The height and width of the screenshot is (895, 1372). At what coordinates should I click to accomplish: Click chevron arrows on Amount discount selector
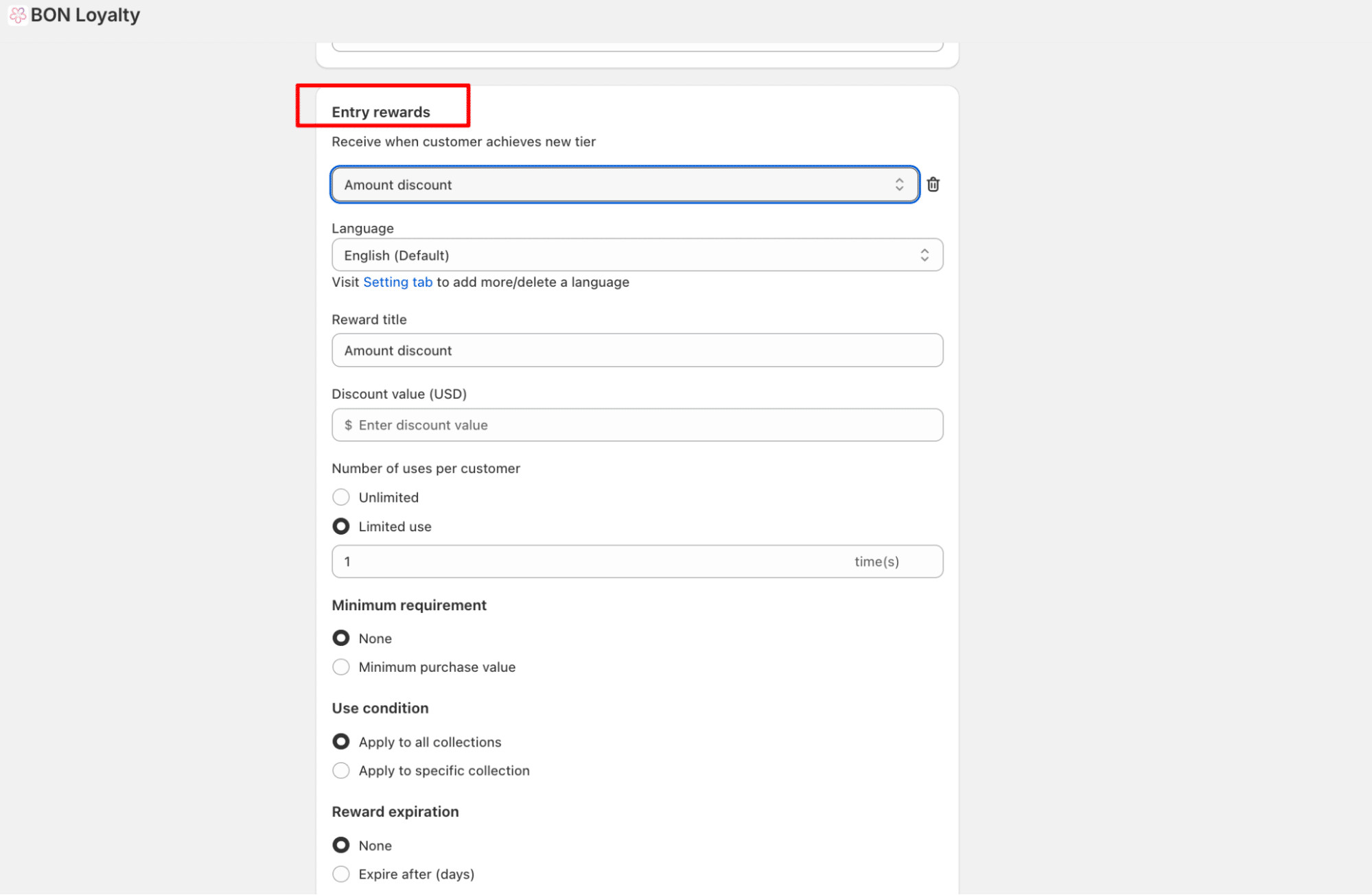pyautogui.click(x=899, y=185)
